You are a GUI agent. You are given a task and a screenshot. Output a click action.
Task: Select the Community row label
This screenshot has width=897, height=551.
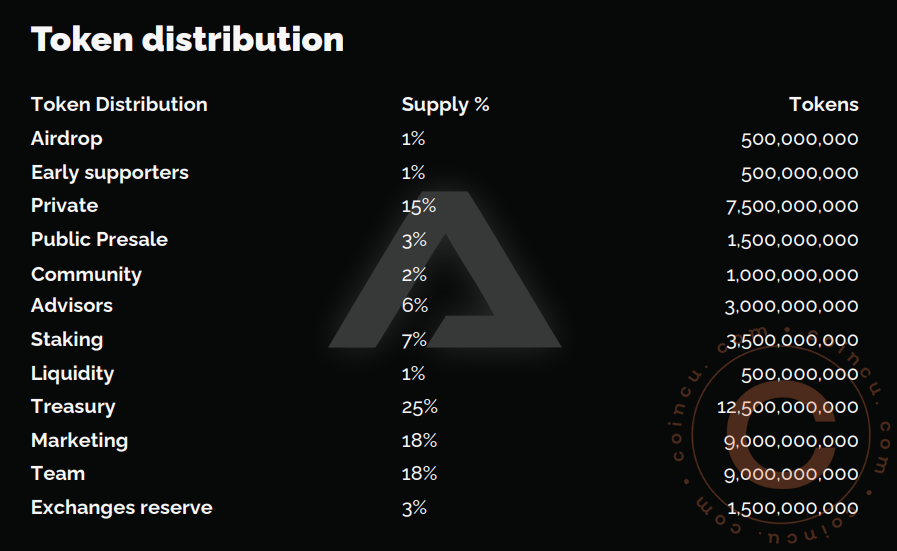tap(86, 274)
